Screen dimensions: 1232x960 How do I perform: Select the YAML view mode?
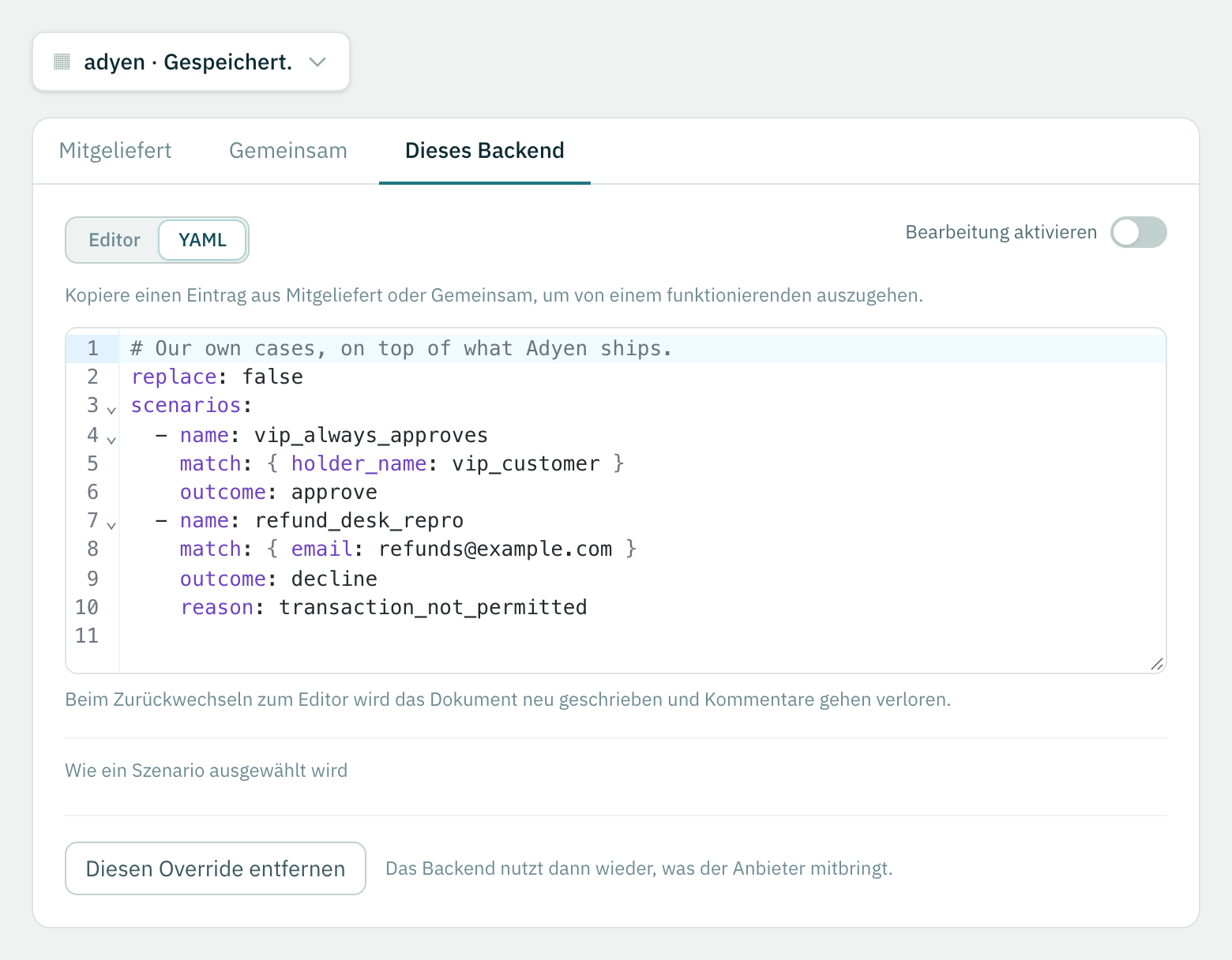202,240
